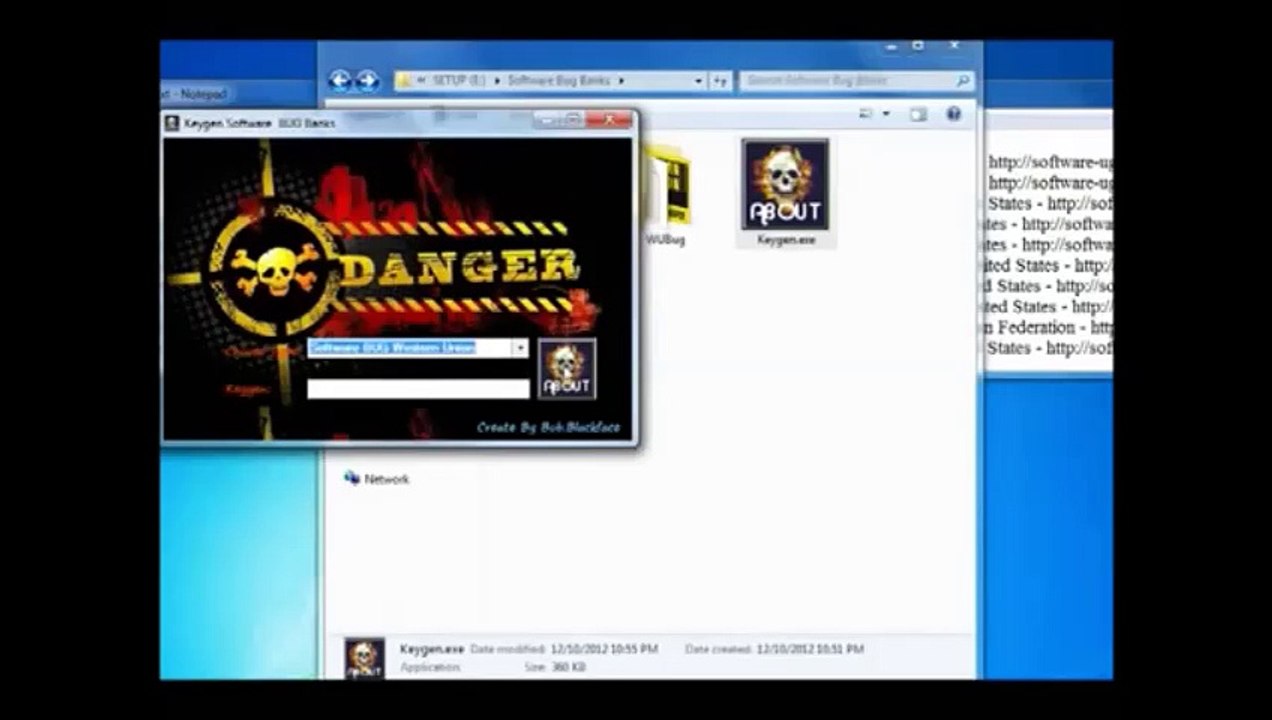Refresh the Explorer address bar
Viewport: 1272px width, 720px height.
click(720, 81)
